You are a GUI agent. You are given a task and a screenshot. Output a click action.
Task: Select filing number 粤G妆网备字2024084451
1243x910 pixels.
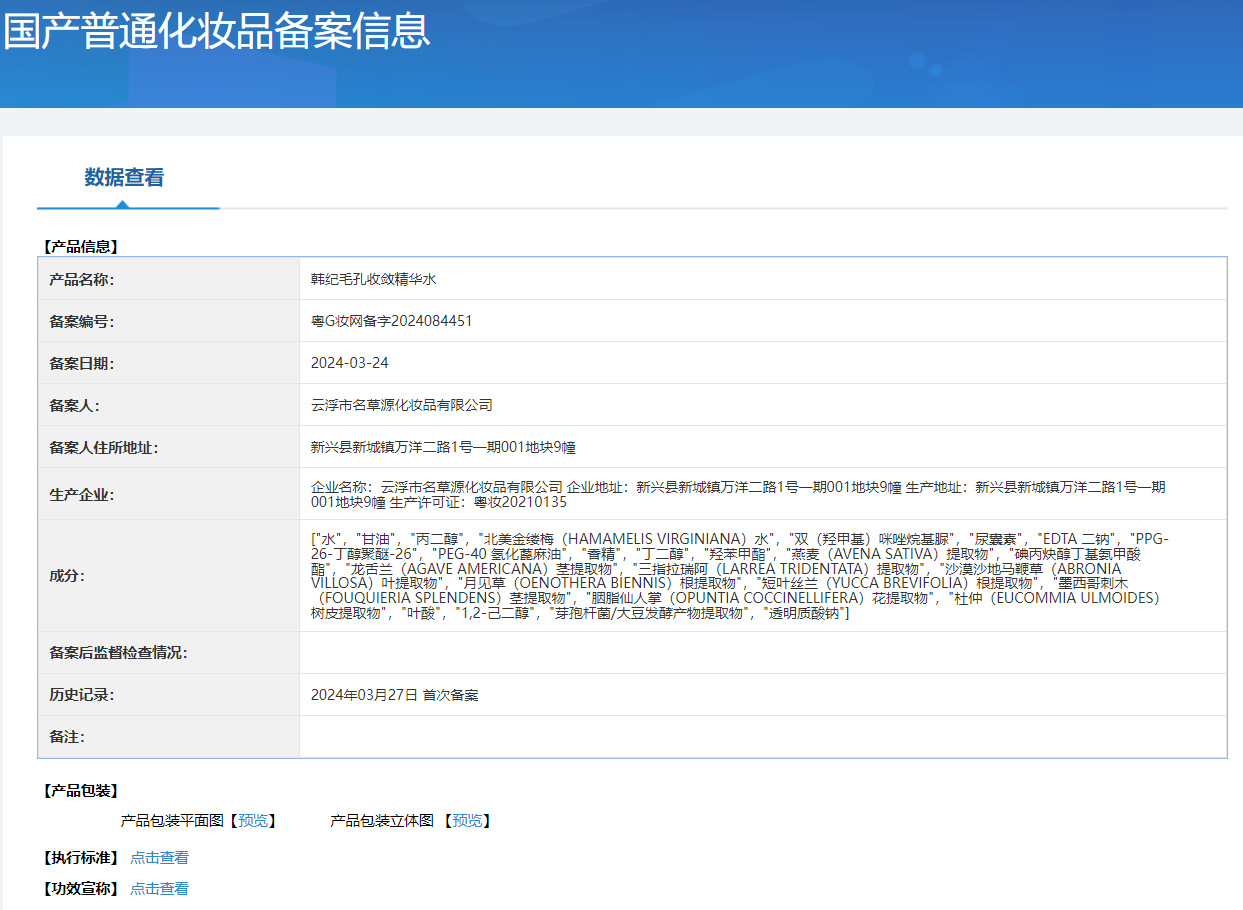click(391, 321)
